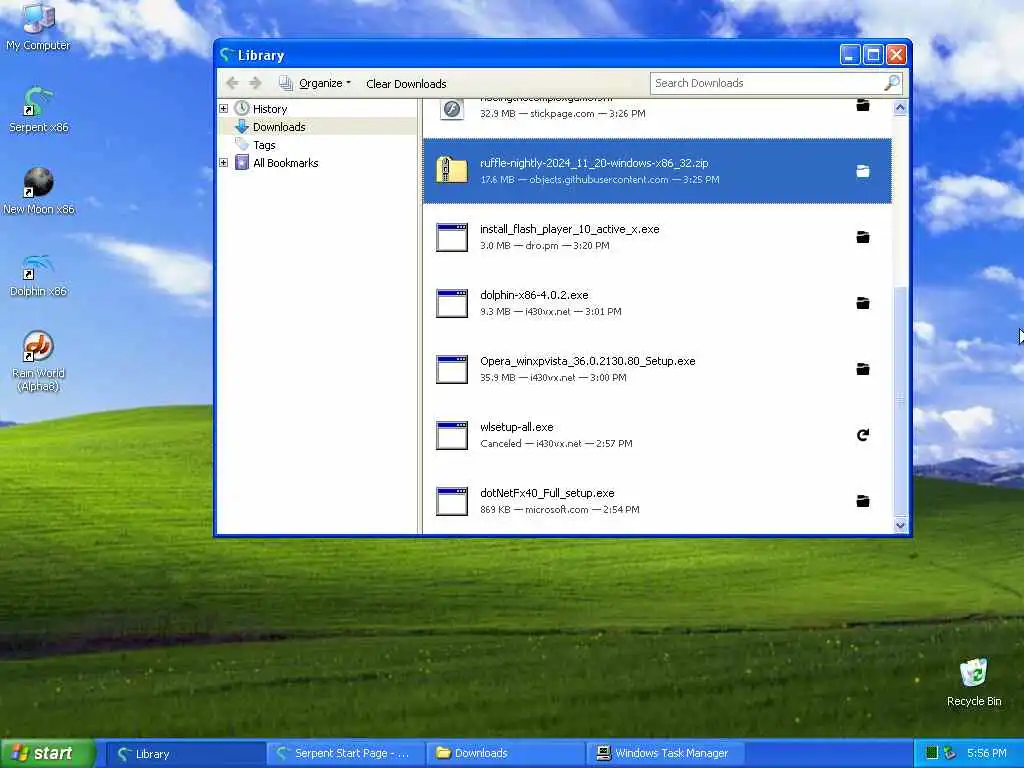Screen dimensions: 1024x768
Task: Click the scrollbar up arrow in downloads list
Action: tap(900, 107)
